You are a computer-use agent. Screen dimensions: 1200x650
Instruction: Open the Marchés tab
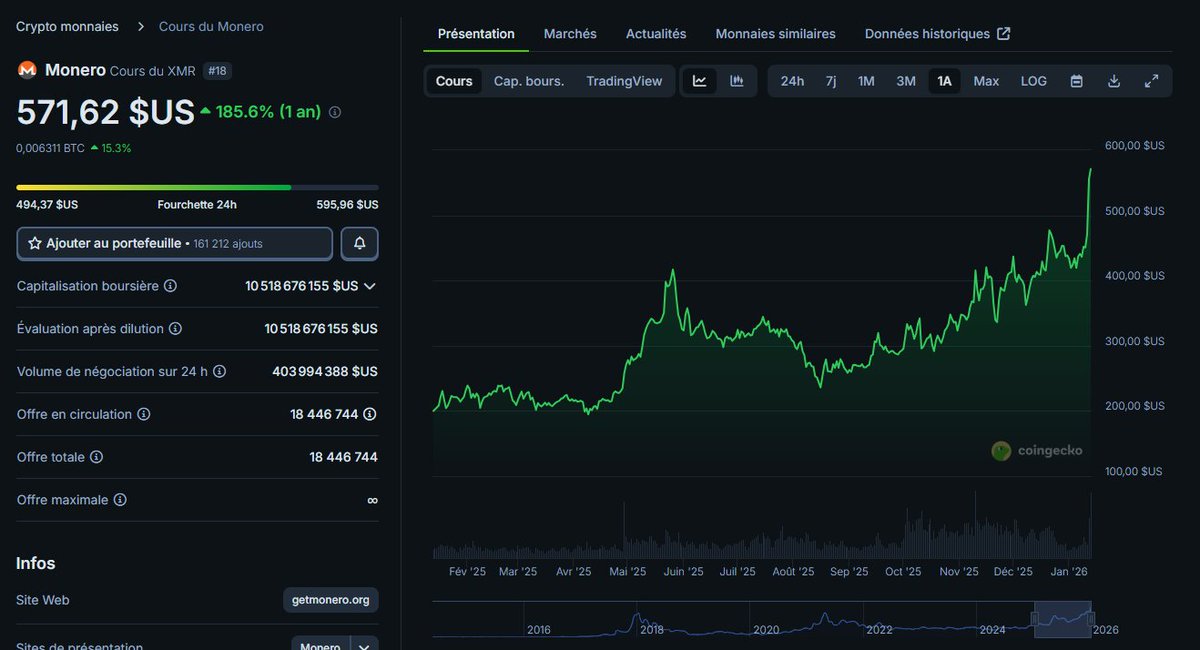pos(570,34)
